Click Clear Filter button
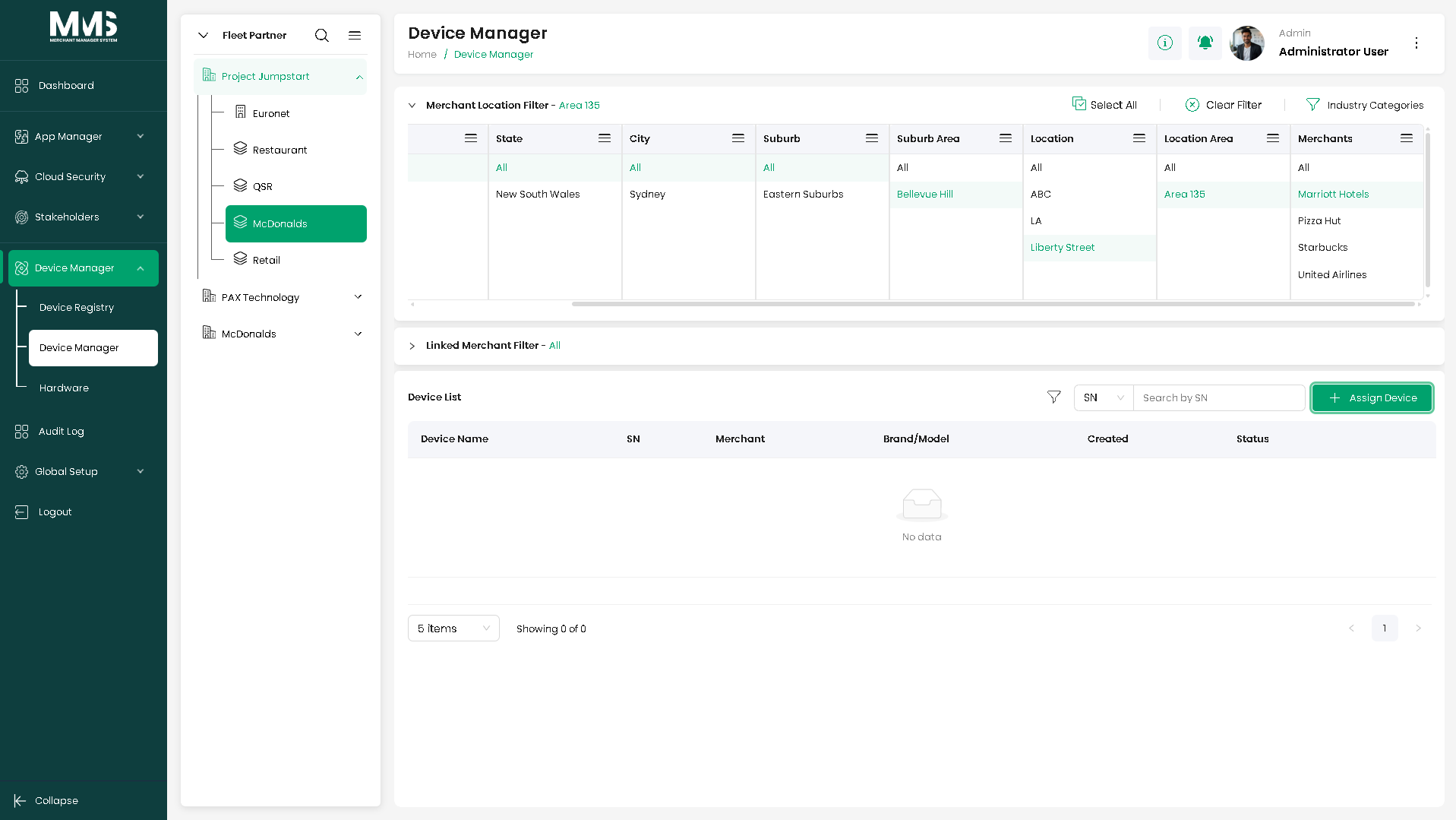 point(1223,105)
